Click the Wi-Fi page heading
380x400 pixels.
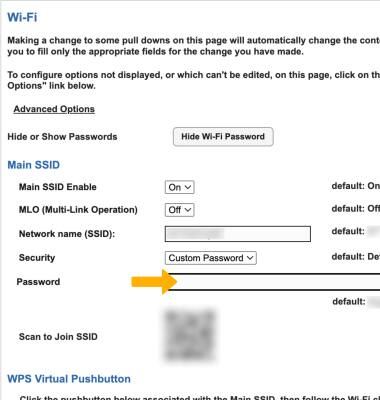point(22,17)
